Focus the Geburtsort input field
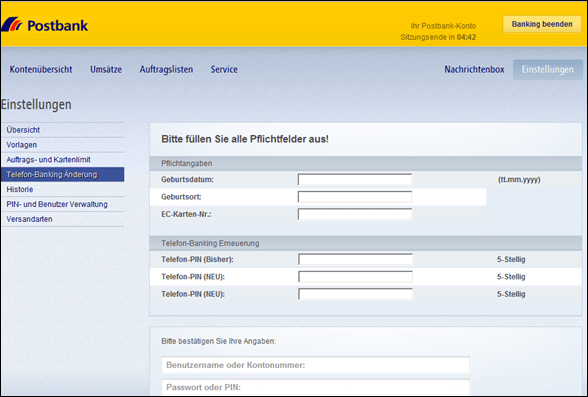 click(x=355, y=197)
